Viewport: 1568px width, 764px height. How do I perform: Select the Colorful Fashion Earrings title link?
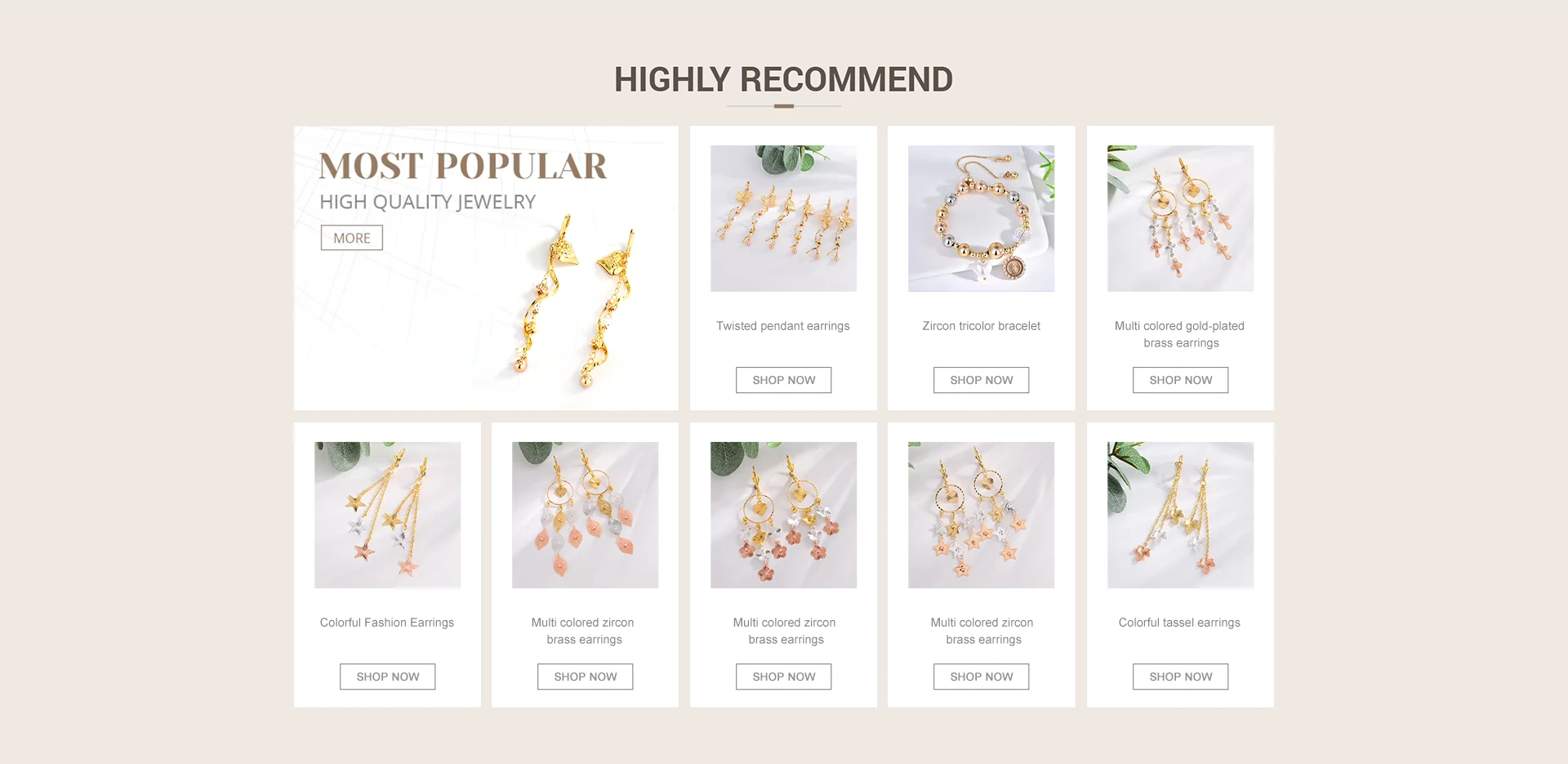(x=387, y=623)
